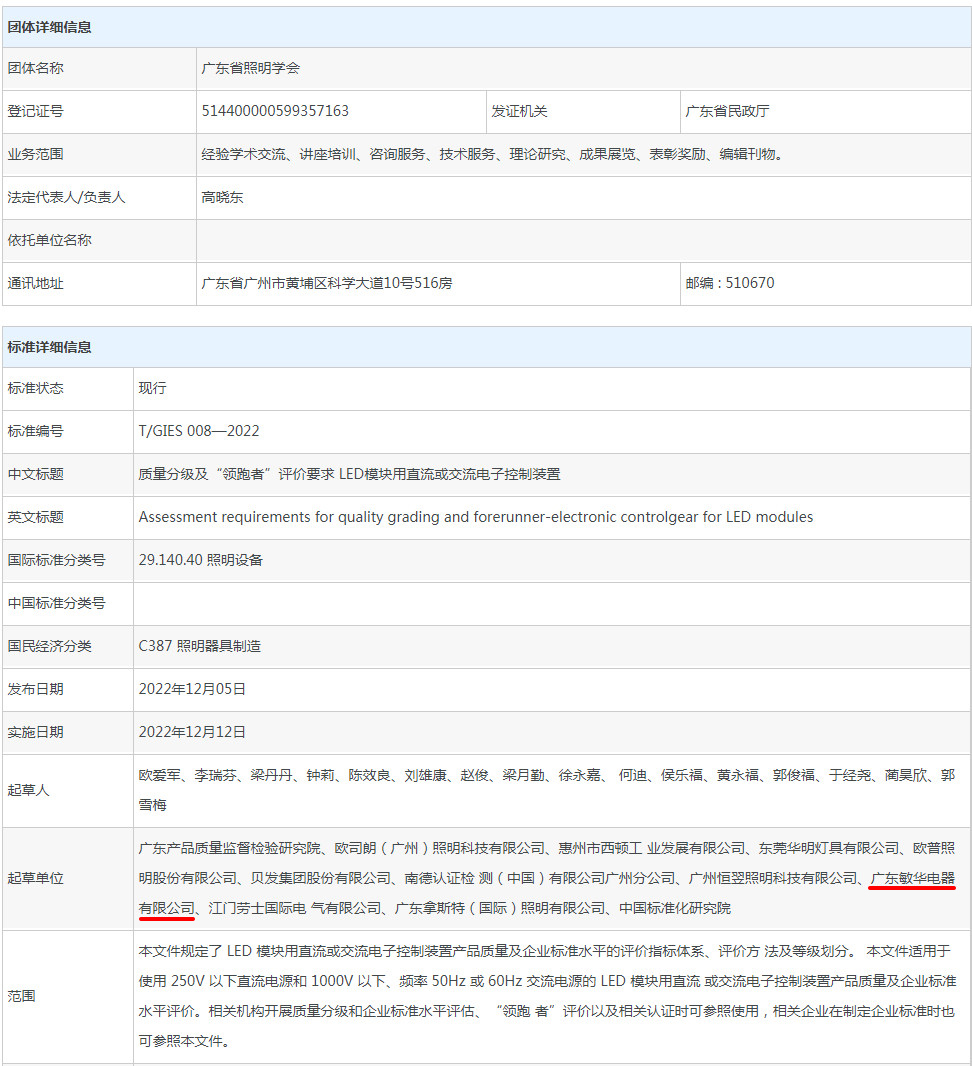Click the empty 依托单位名称 value cell
972x1066 pixels.
(x=583, y=240)
